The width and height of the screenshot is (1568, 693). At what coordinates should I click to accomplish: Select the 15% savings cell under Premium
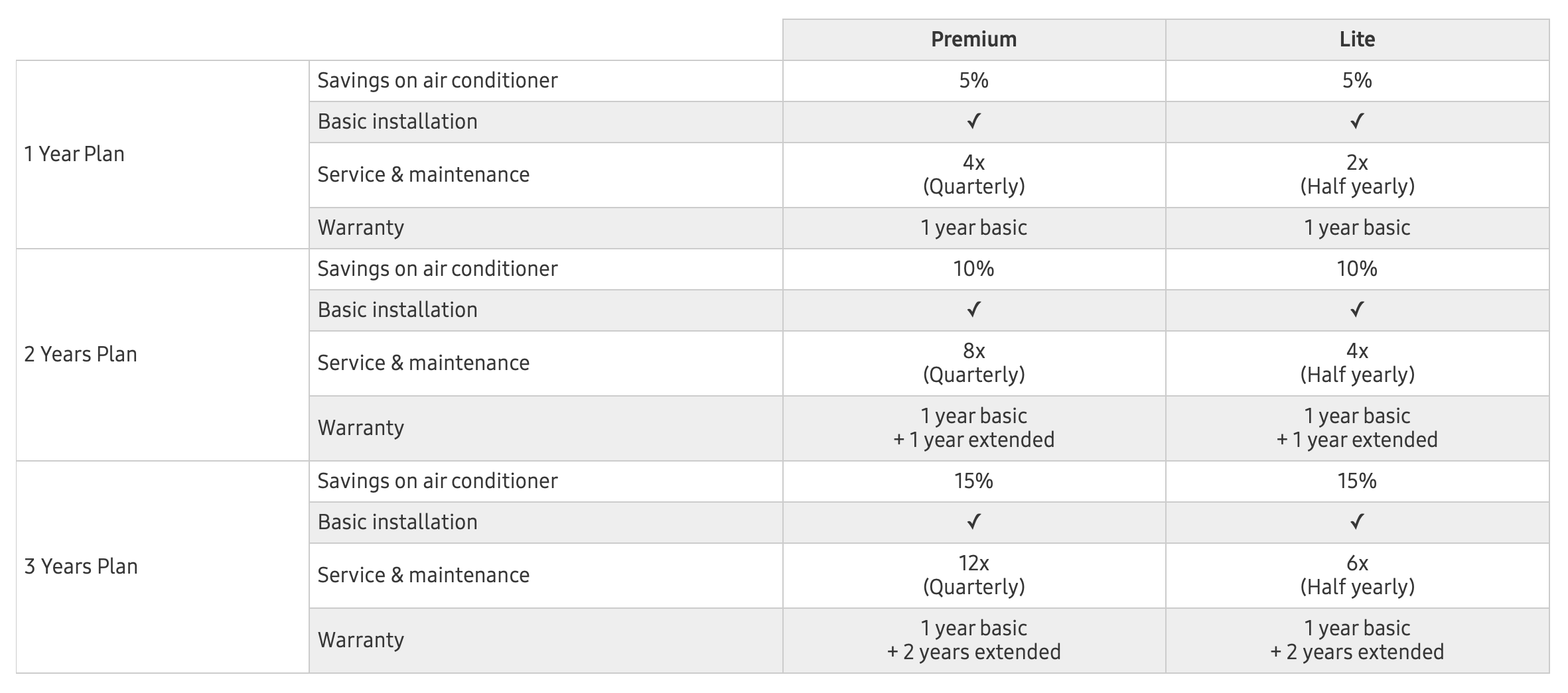pyautogui.click(x=973, y=481)
